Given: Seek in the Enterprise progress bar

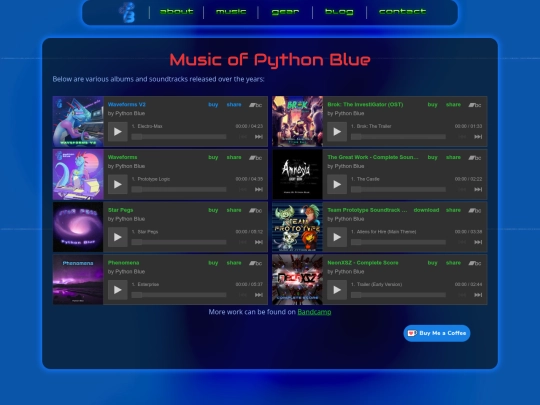Looking at the screenshot, I should coord(179,295).
